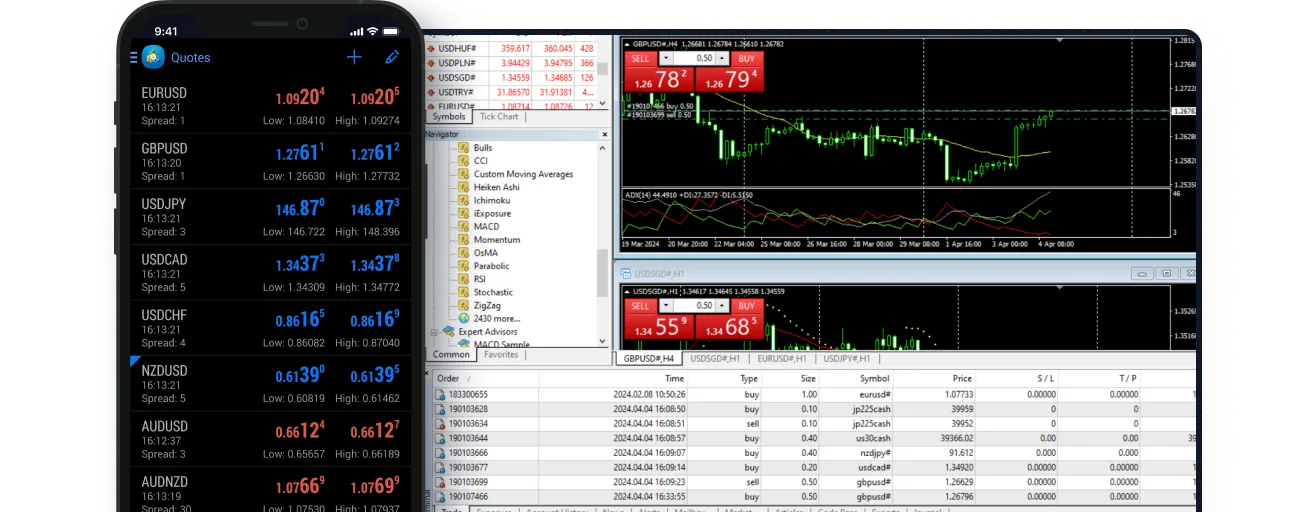Open the GBPUSD quote on the phone
This screenshot has height=512, width=1310.
pos(270,161)
